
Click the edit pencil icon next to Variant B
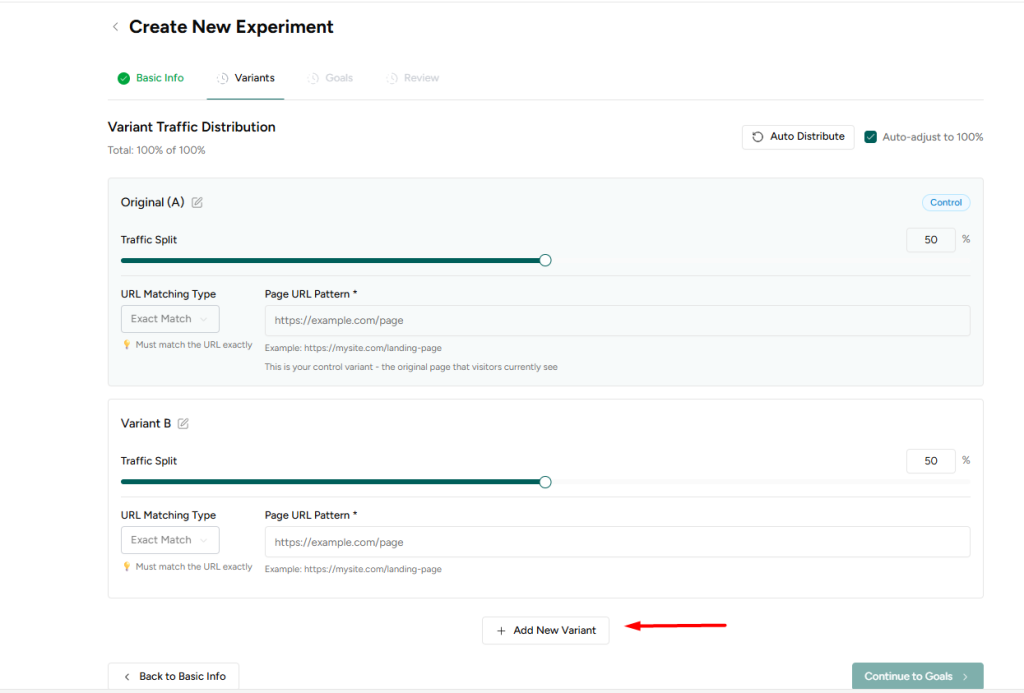pos(183,424)
